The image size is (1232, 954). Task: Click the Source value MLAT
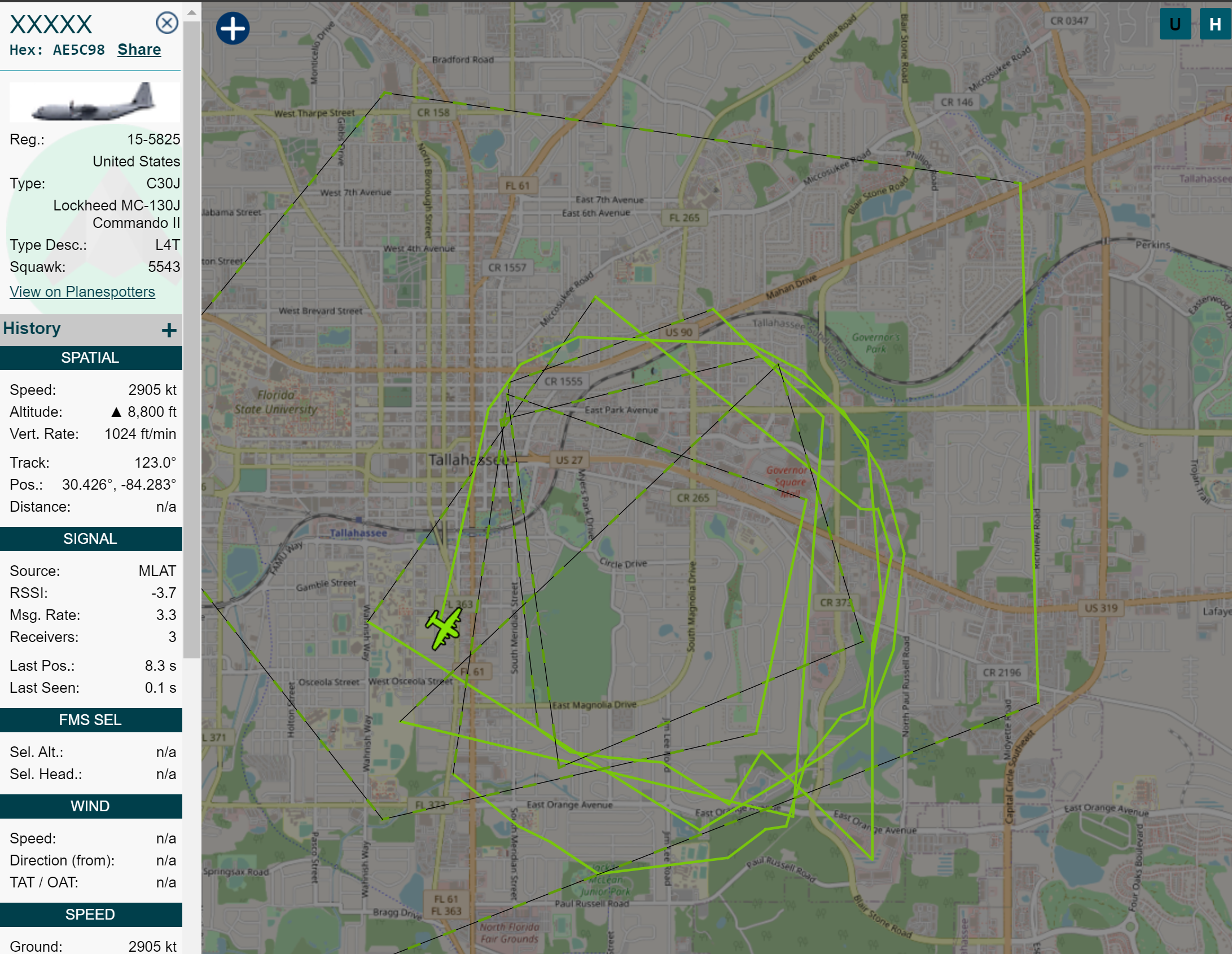157,571
